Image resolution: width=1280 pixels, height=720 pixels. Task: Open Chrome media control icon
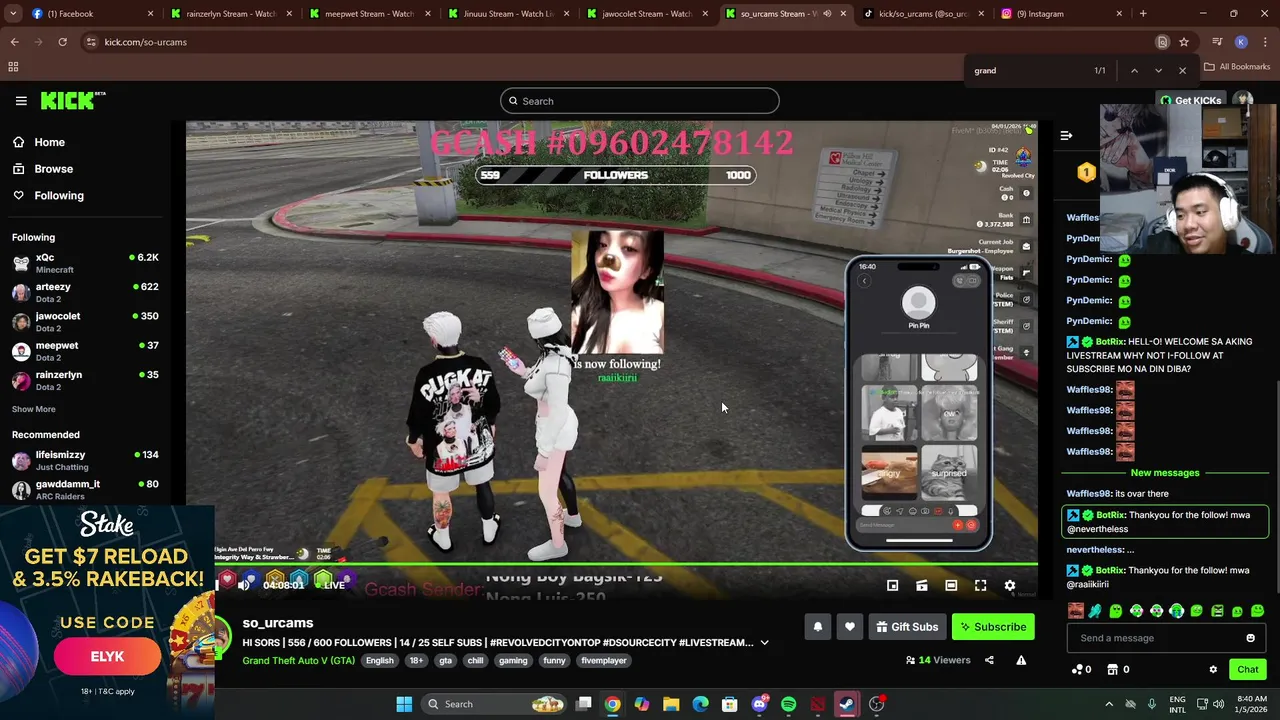point(1217,42)
